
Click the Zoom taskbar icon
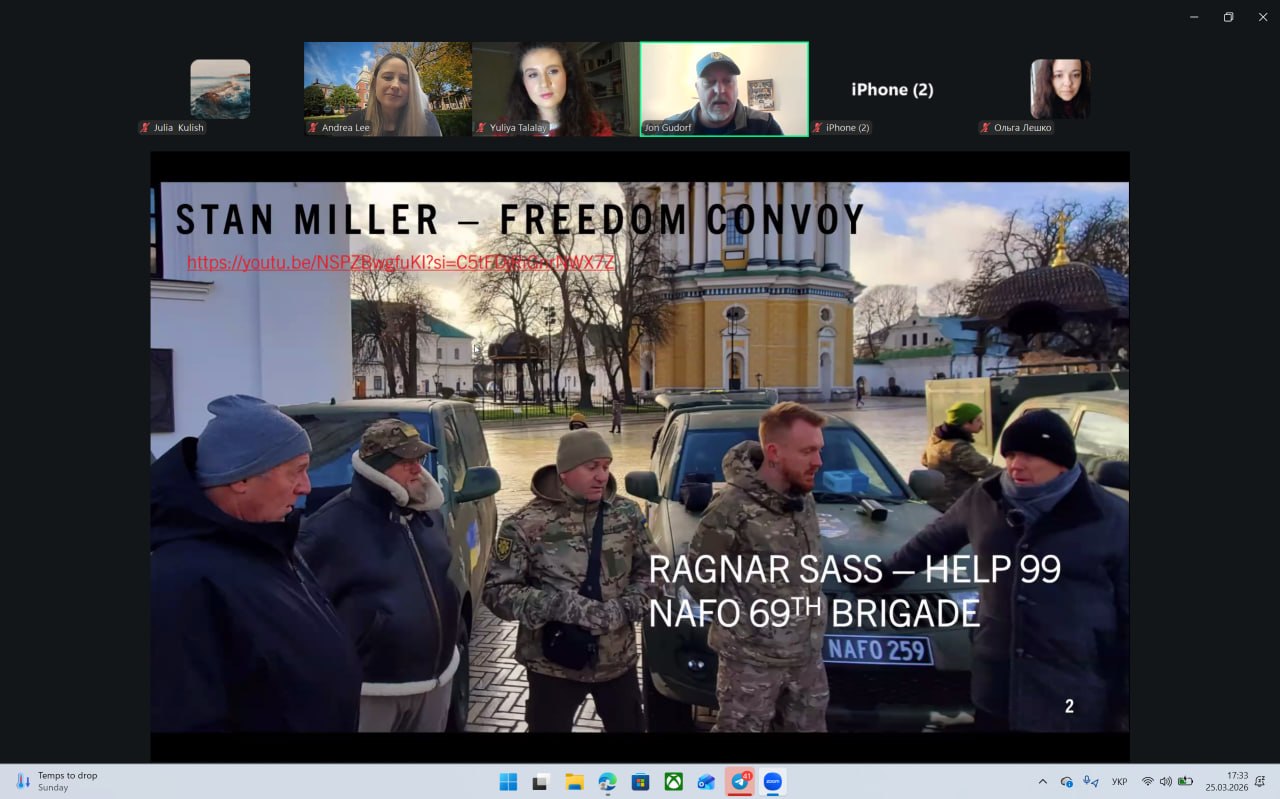(x=772, y=781)
